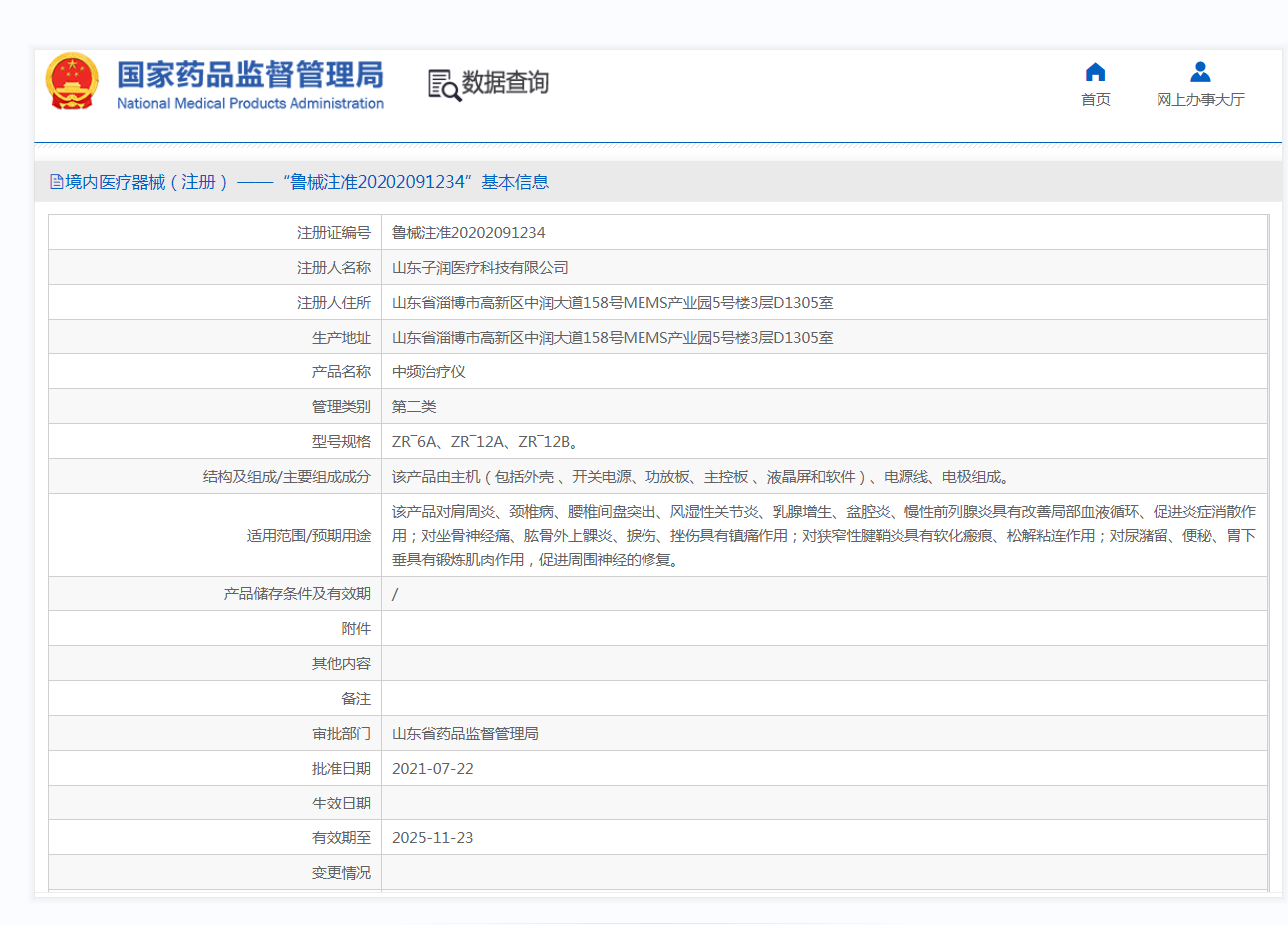Click the 国家药品监督管理局 Chinese title
The width and height of the screenshot is (1288, 925).
click(249, 74)
